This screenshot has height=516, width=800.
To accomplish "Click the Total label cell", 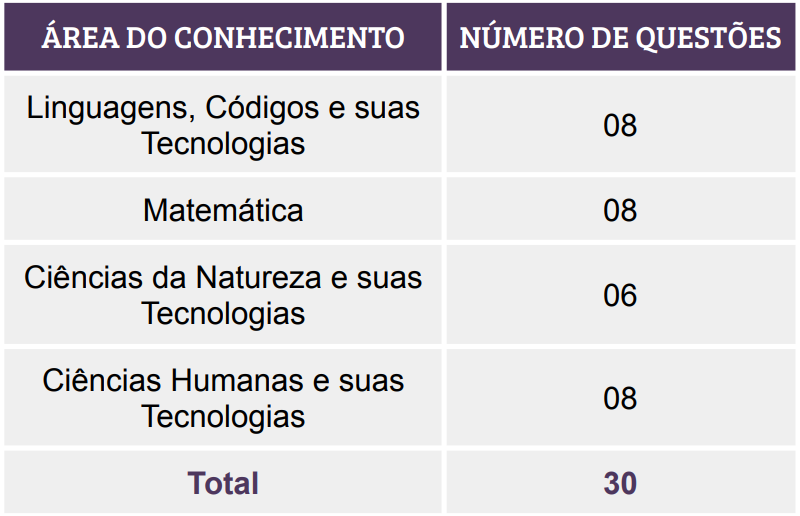I will pyautogui.click(x=222, y=482).
